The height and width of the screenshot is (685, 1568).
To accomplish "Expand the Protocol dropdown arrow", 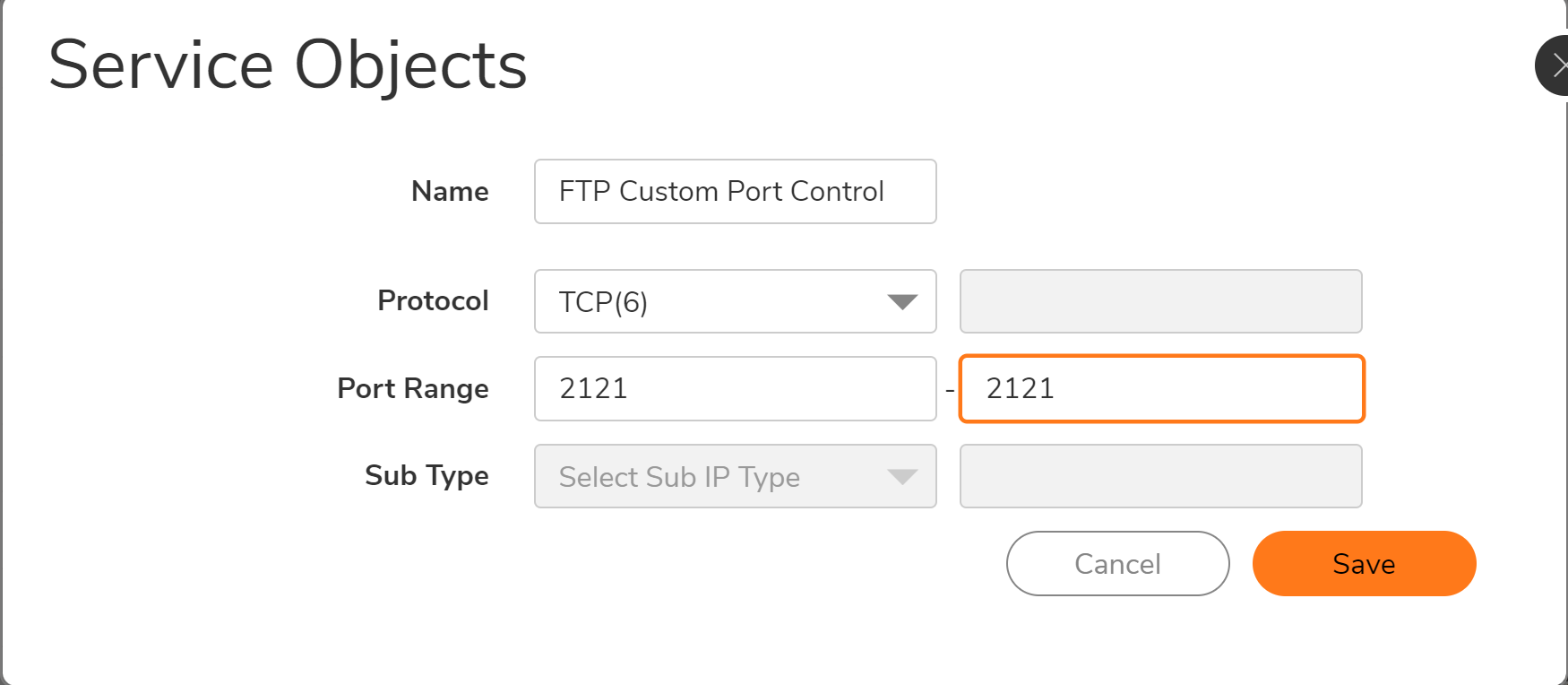I will tap(901, 302).
